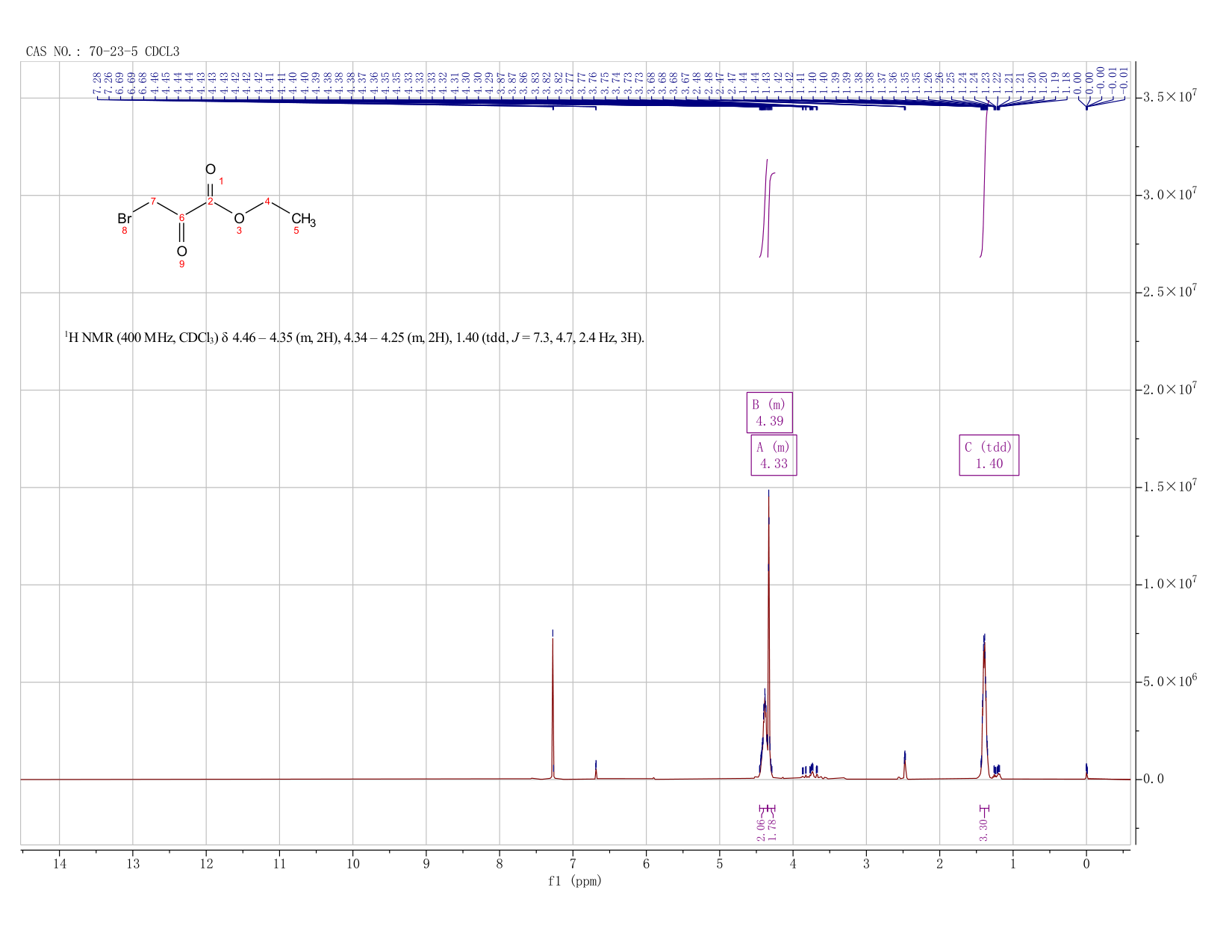Click the 5 ppm axis label

tap(720, 864)
